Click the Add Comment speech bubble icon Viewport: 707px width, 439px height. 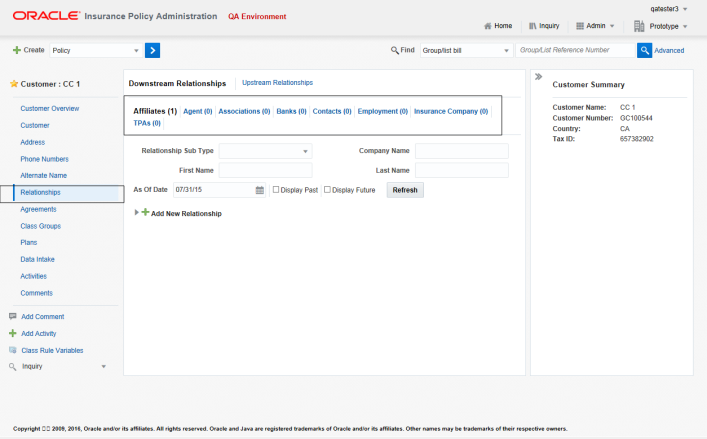[x=13, y=316]
